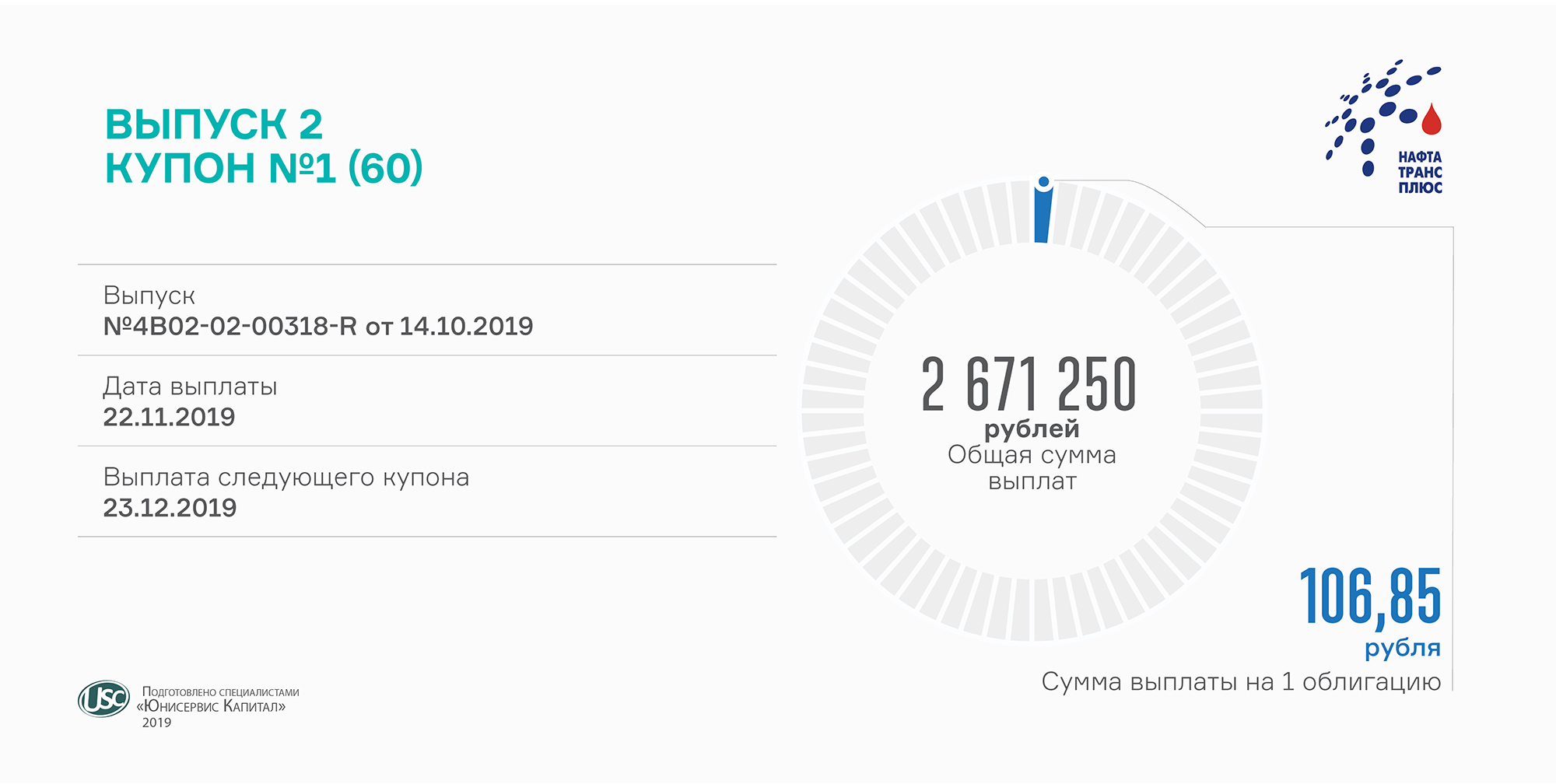Click the Нафта Транс Плюс logo
Screen dimensions: 1556x784
pyautogui.click(x=1383, y=129)
